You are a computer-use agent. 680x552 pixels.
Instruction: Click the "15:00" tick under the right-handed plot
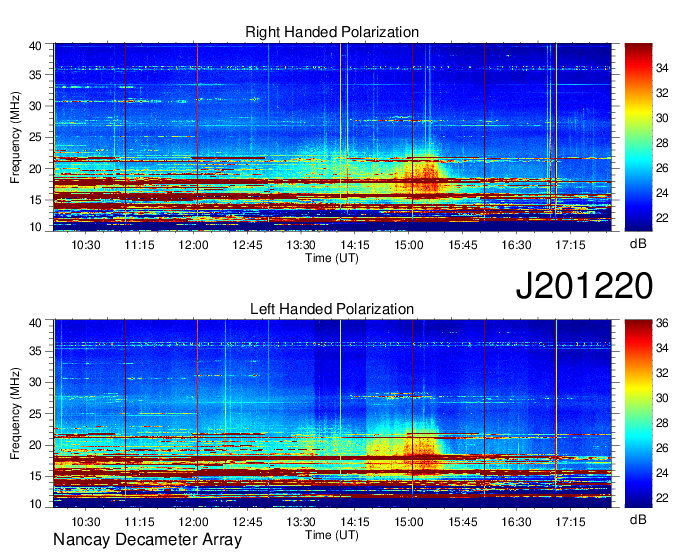pyautogui.click(x=409, y=245)
